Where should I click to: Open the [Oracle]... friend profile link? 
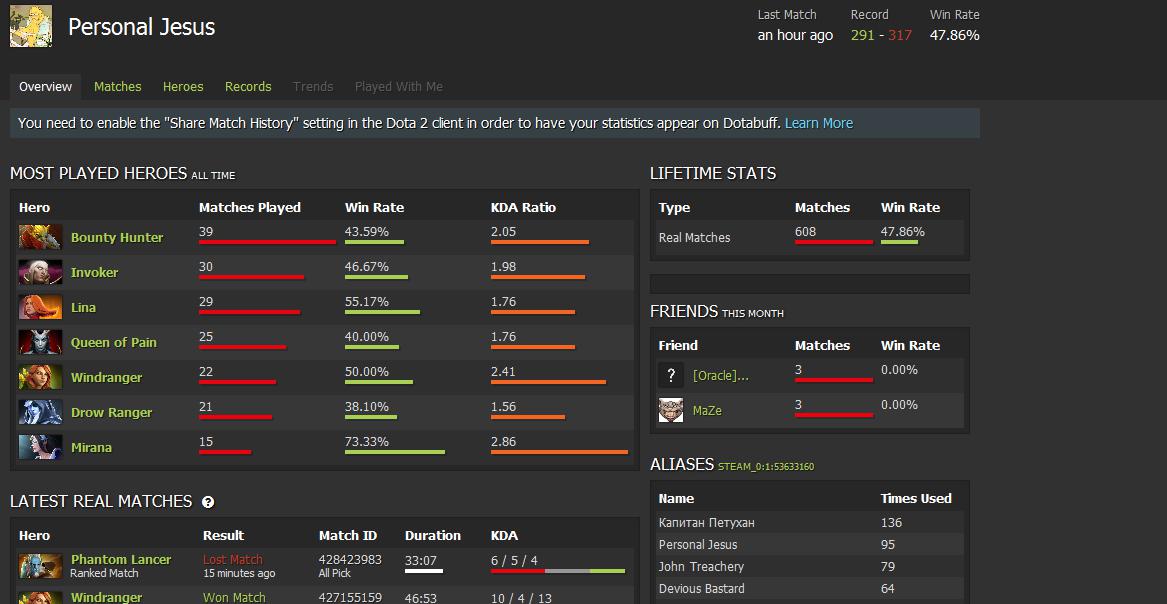[x=720, y=376]
